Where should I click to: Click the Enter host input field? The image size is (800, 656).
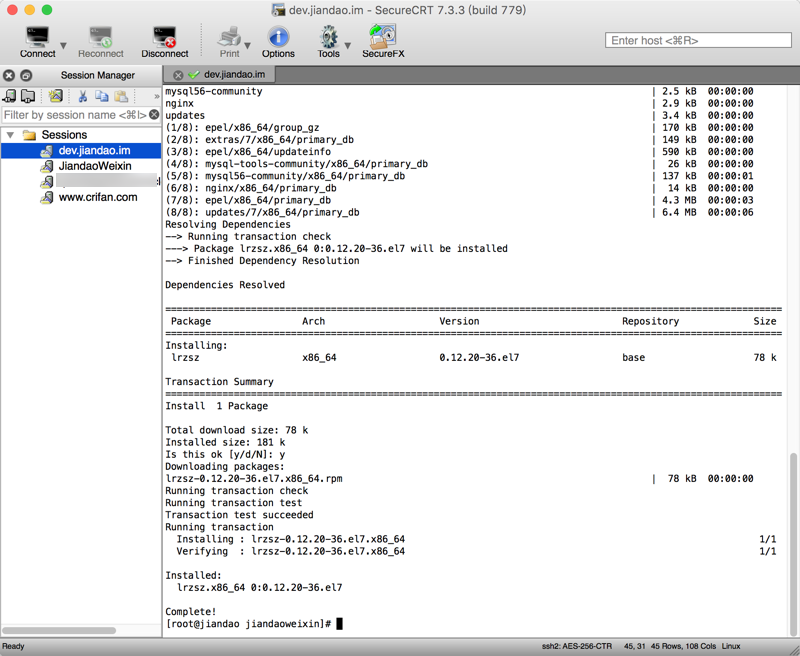[698, 40]
